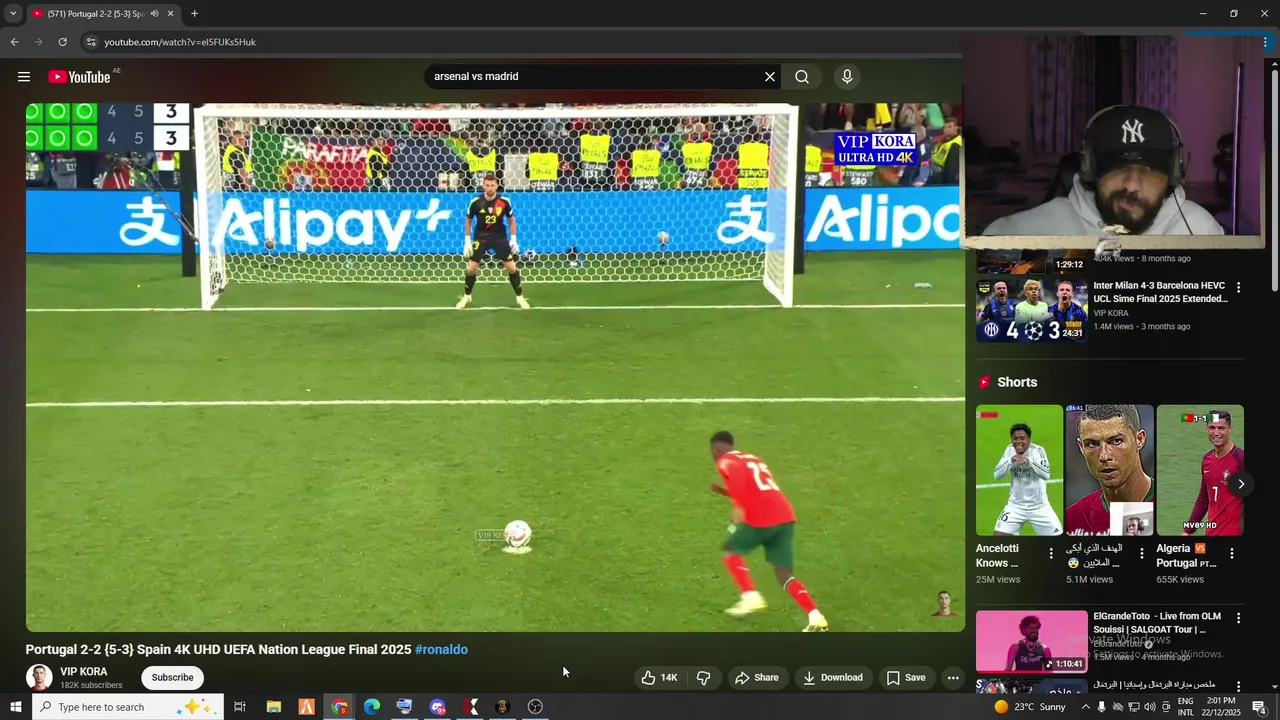Open options for Inter Milan 4-3 Barcelona video

point(1238,288)
